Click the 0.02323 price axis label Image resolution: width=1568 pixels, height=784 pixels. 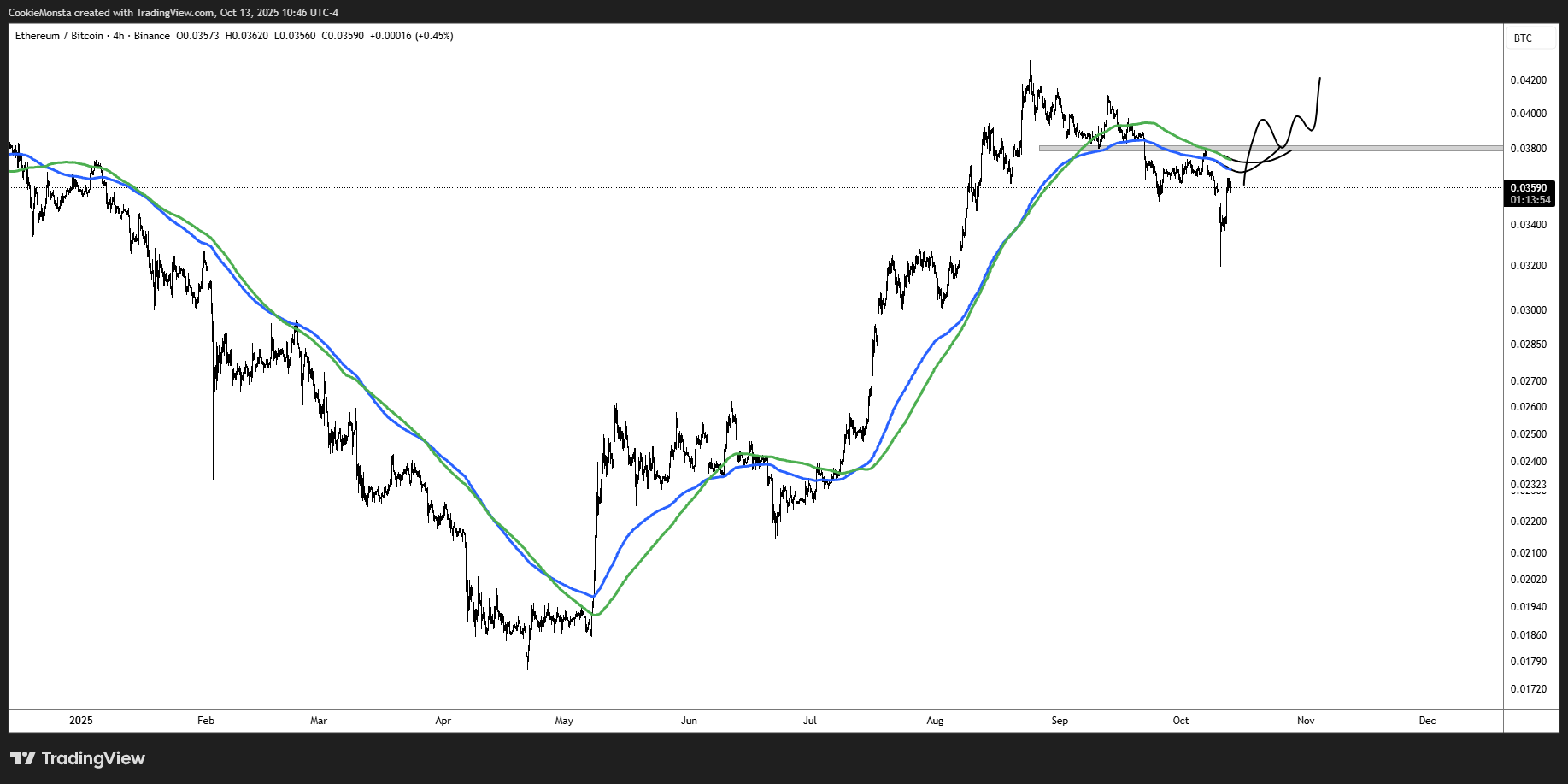1528,484
